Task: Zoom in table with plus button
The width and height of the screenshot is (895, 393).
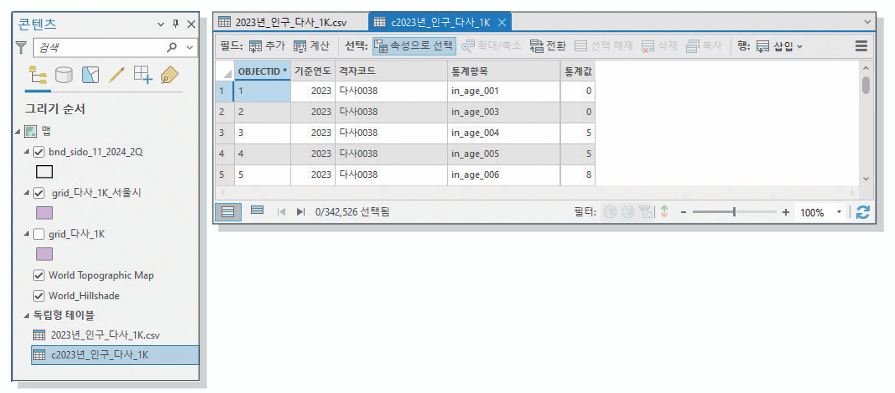Action: (x=785, y=212)
